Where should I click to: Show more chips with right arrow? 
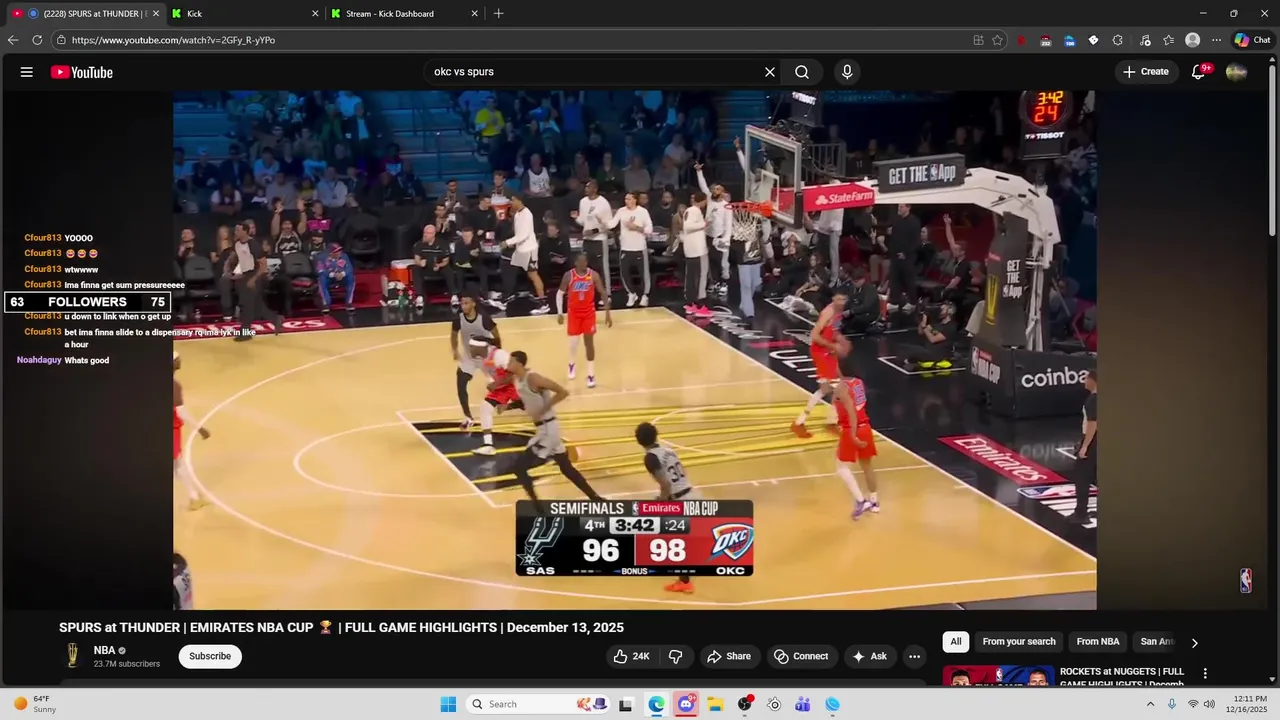[x=1194, y=642]
